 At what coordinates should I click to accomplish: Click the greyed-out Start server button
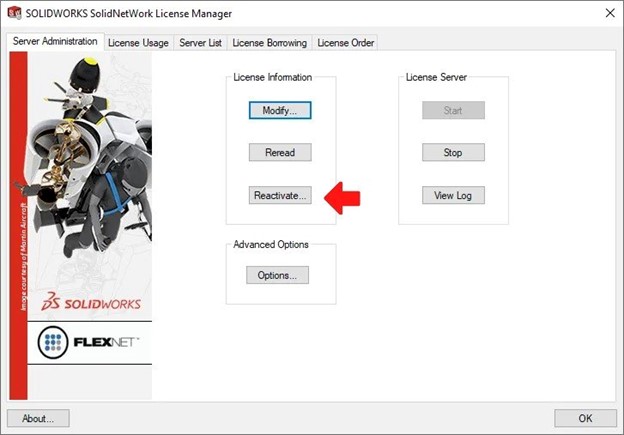[452, 110]
